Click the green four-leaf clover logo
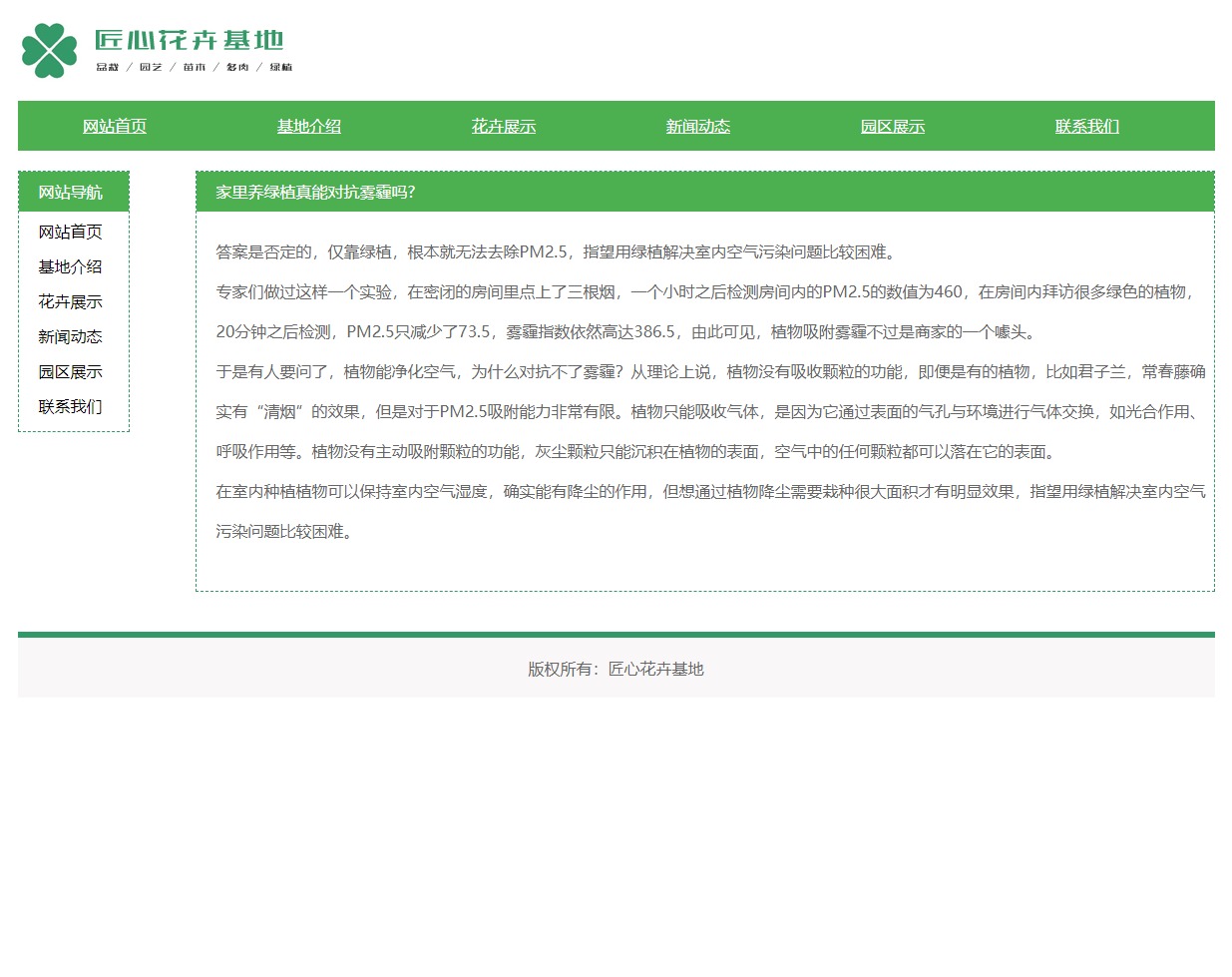 tap(49, 50)
